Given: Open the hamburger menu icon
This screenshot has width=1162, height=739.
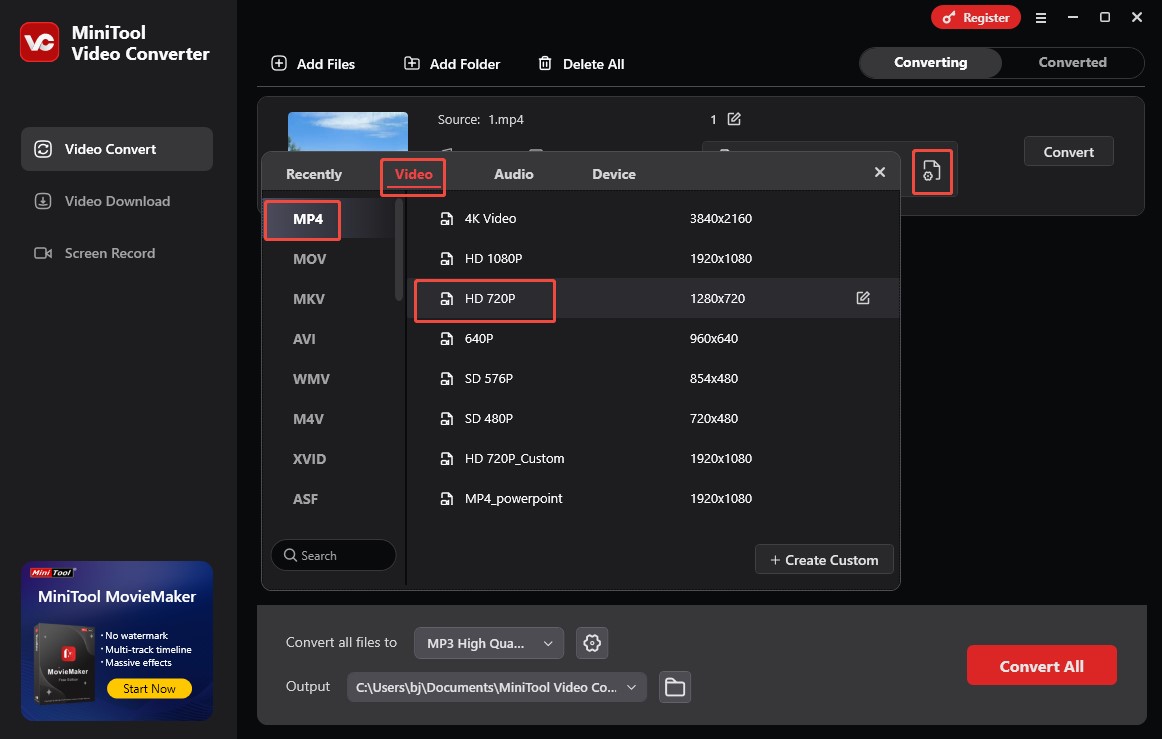Looking at the screenshot, I should click(1040, 18).
